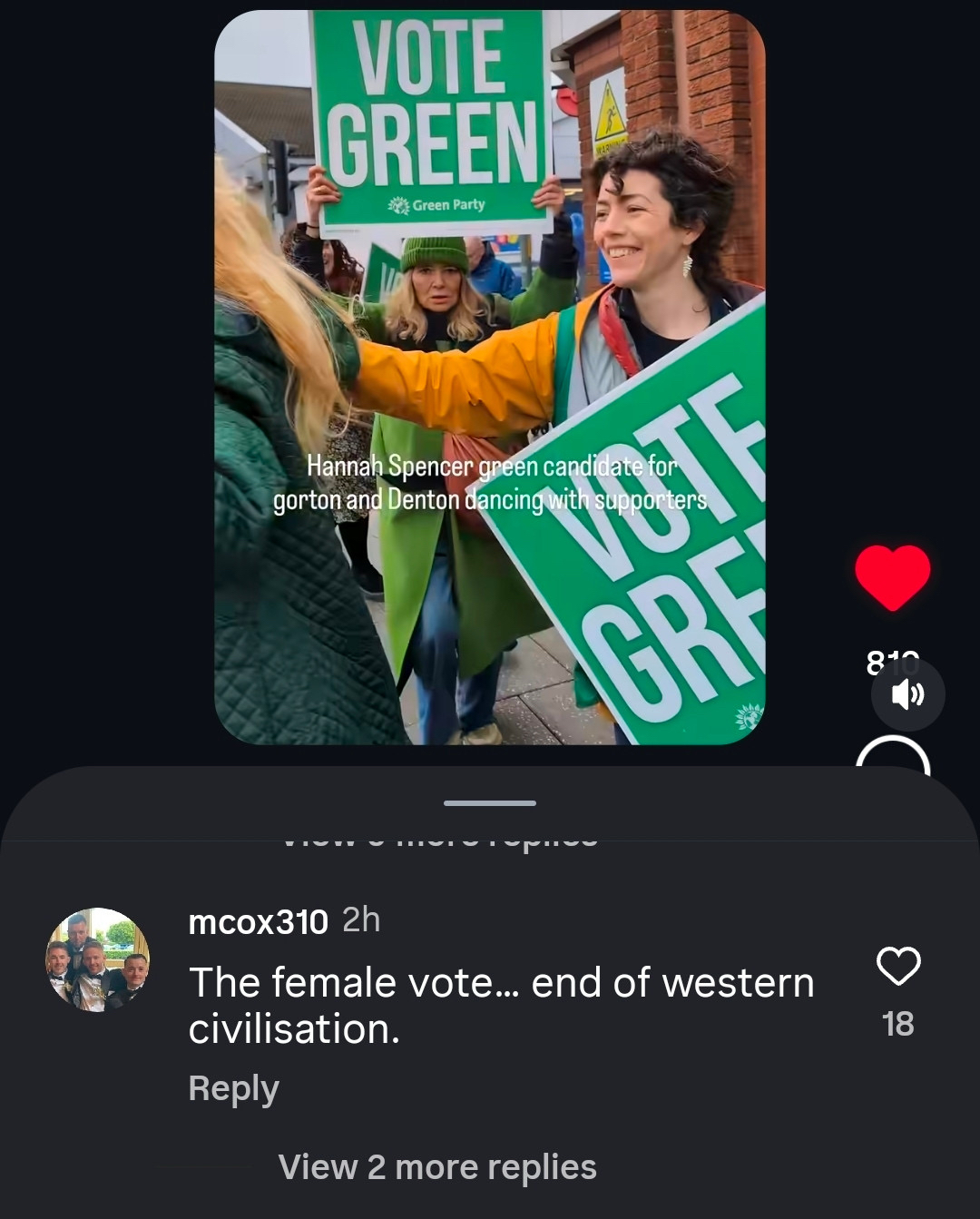This screenshot has height=1219, width=980.
Task: Expand the partially hidden more replies link above mcox310
Action: [440, 837]
